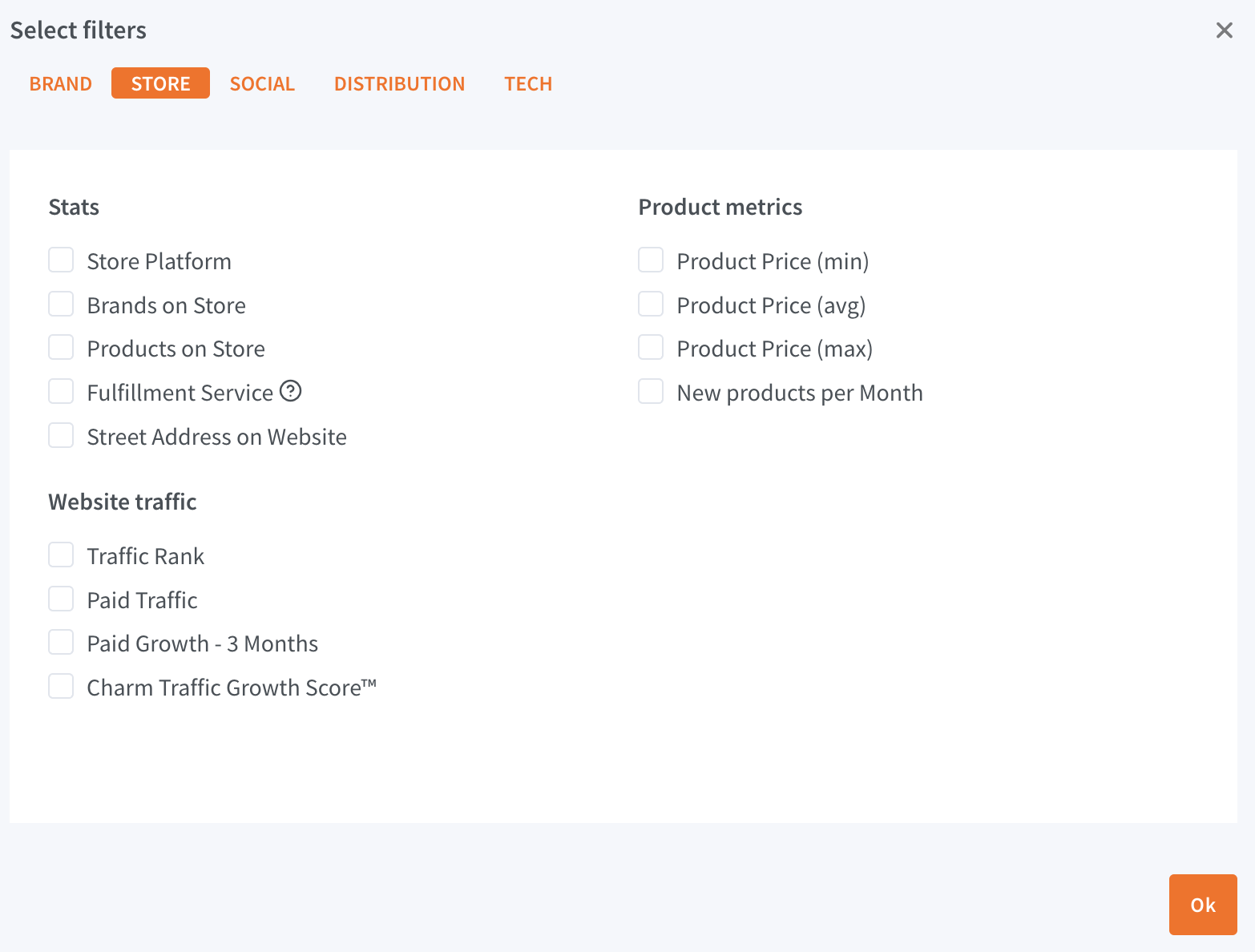1255x952 pixels.
Task: Go to the DISTRIBUTION tab
Action: pos(399,83)
